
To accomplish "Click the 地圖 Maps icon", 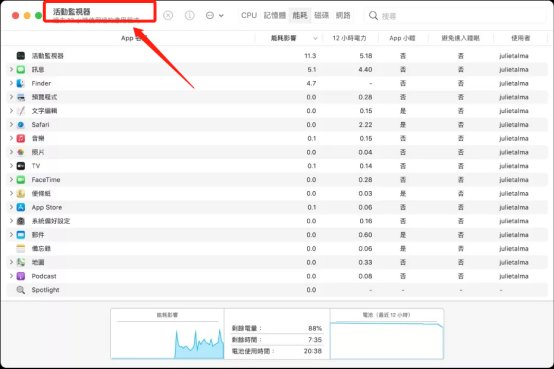I will click(21, 262).
